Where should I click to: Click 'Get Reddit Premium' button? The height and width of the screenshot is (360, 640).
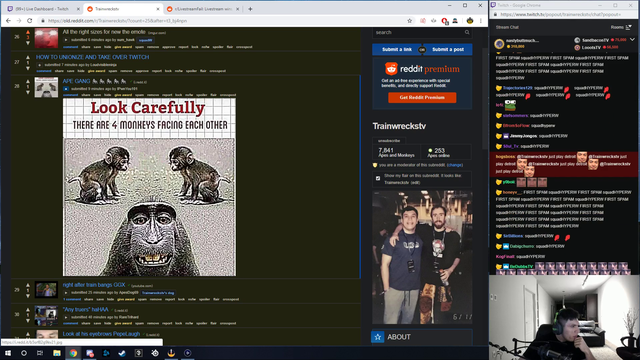pos(422,98)
